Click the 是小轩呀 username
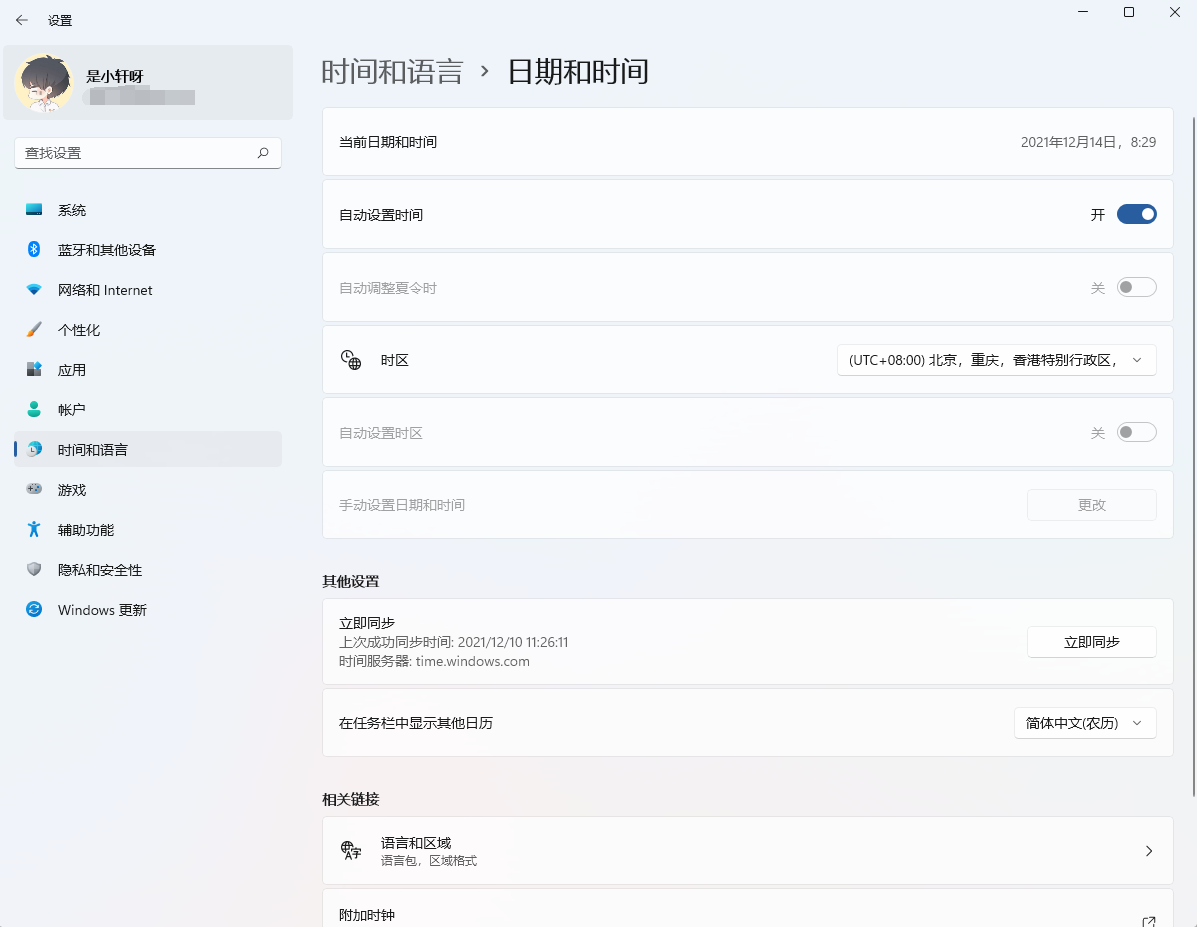Image resolution: width=1197 pixels, height=927 pixels. (x=115, y=76)
